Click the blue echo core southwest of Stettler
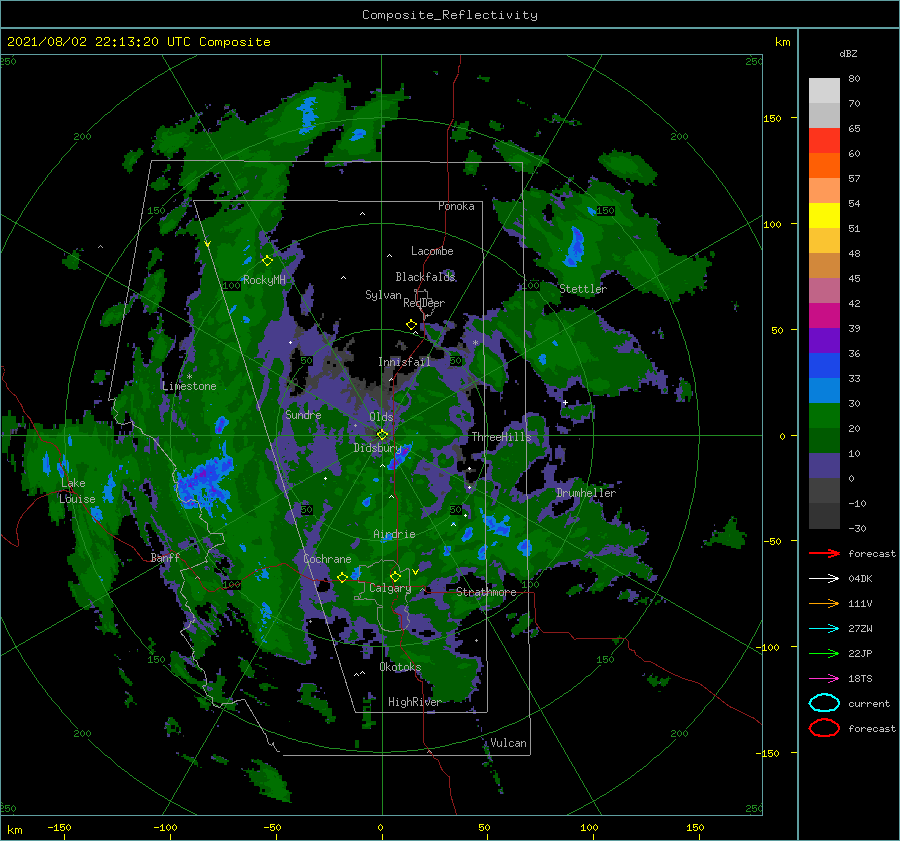The height and width of the screenshot is (841, 900). click(574, 247)
